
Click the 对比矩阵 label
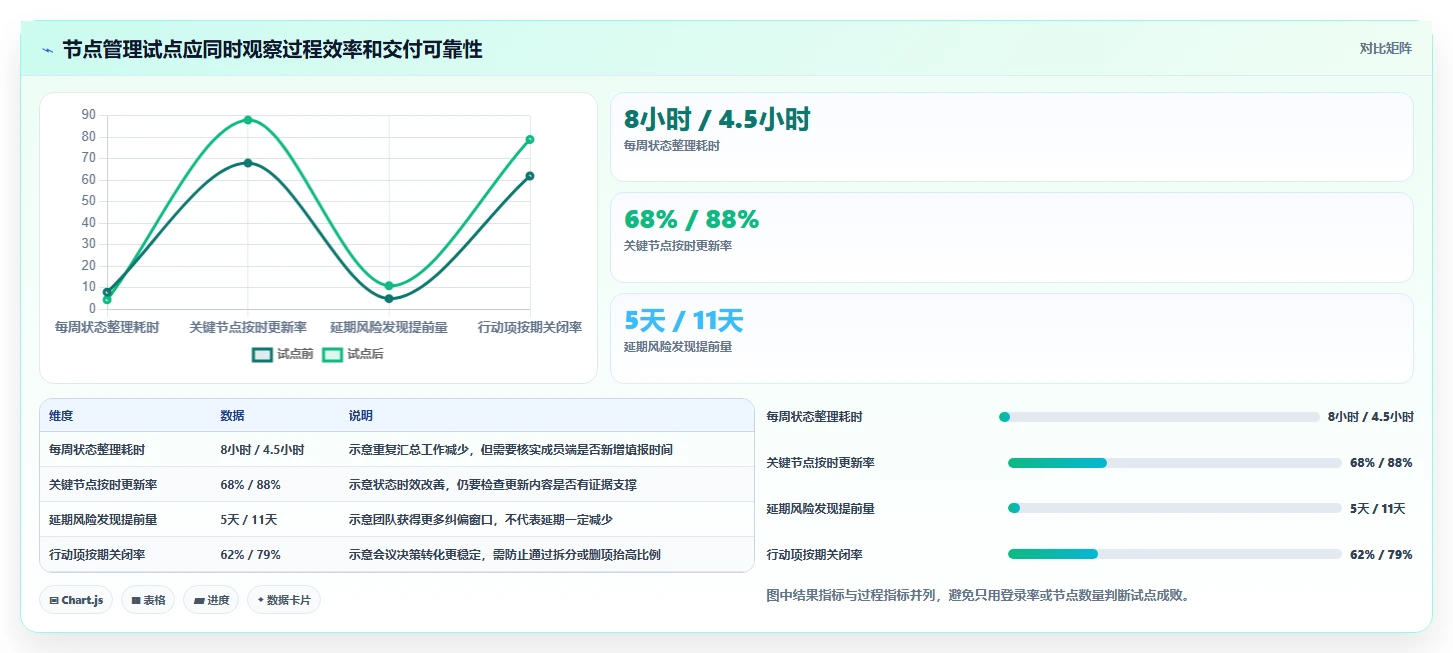pos(1385,48)
